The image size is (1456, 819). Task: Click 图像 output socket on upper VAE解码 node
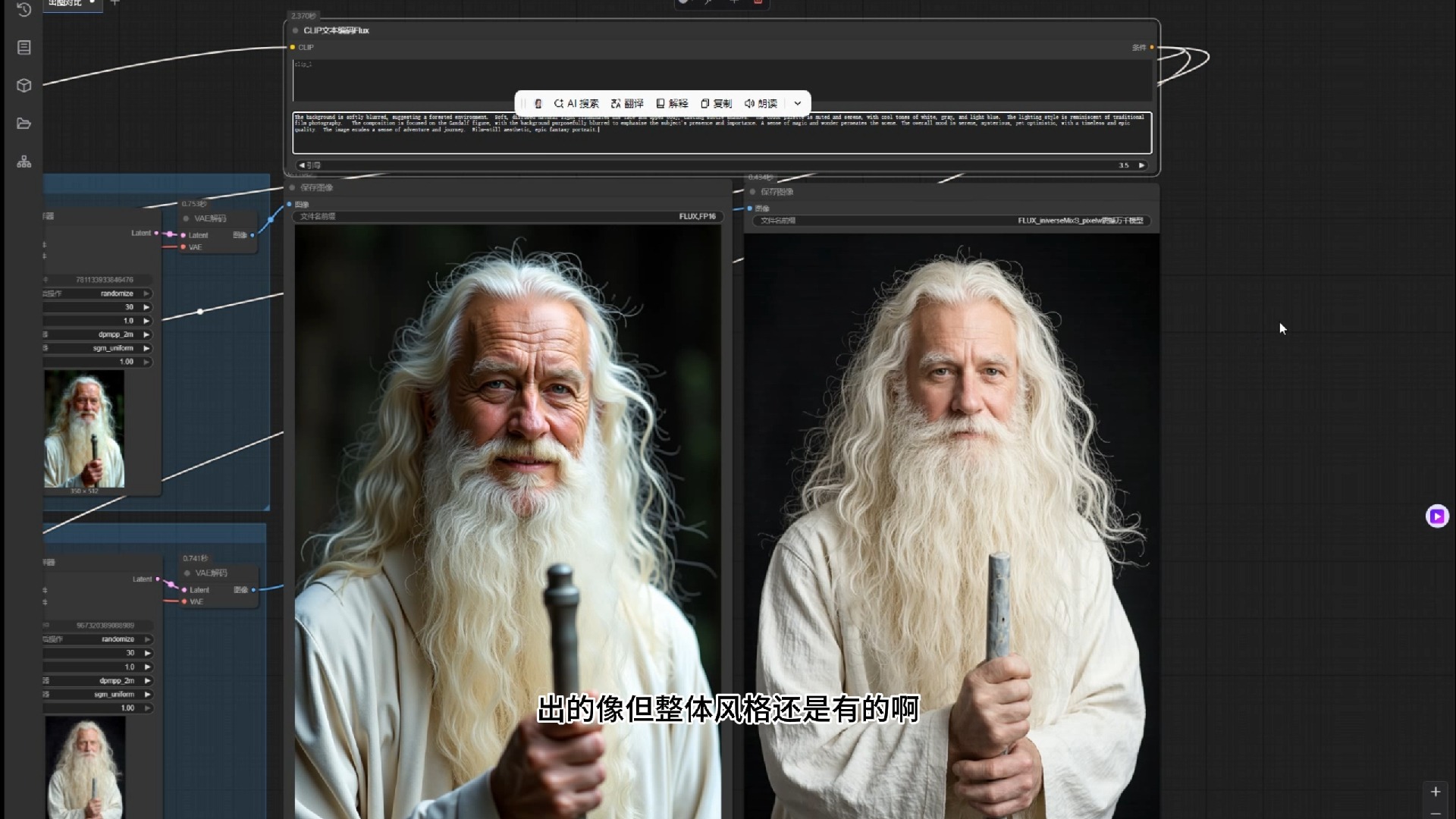[x=253, y=235]
